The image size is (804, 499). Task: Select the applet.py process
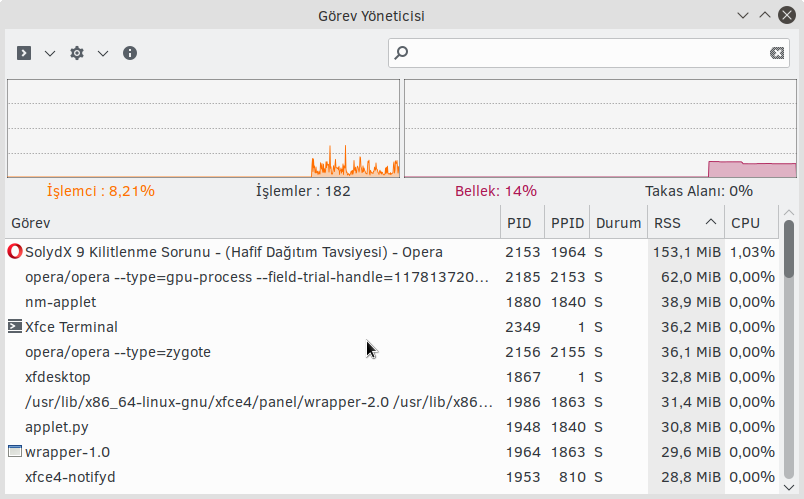(392, 427)
